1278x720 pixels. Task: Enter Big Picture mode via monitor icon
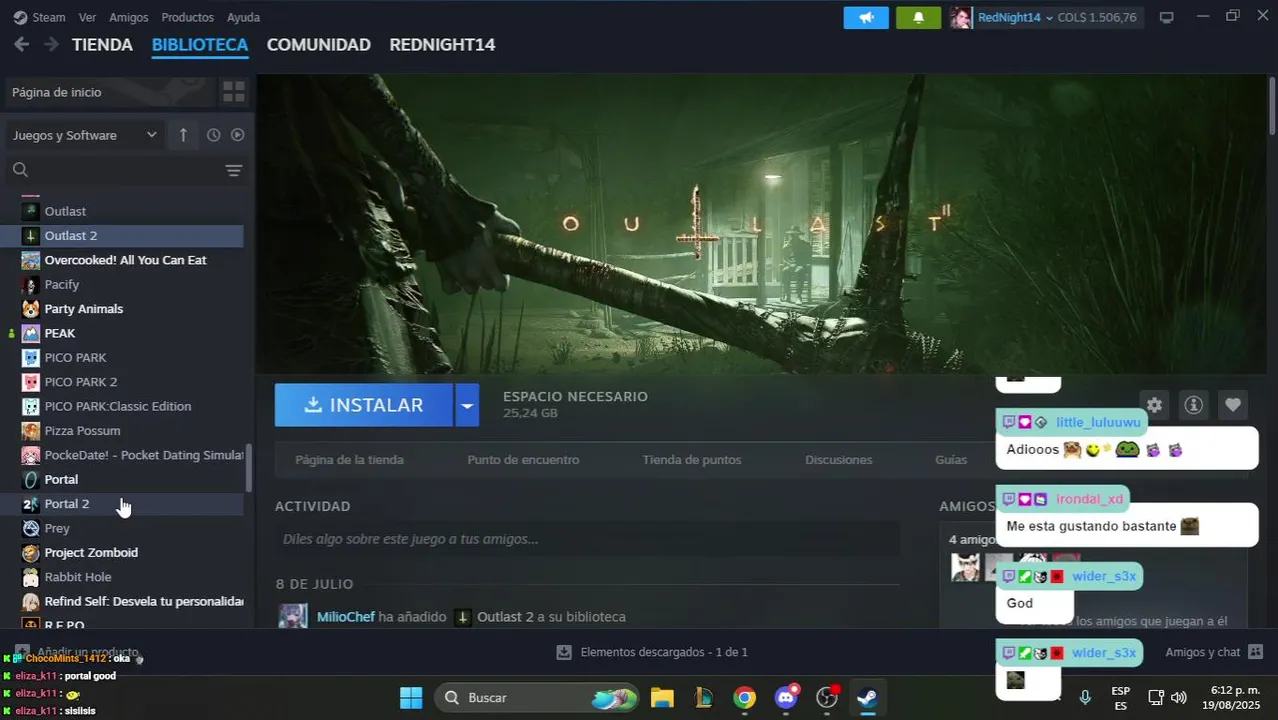pos(1166,17)
